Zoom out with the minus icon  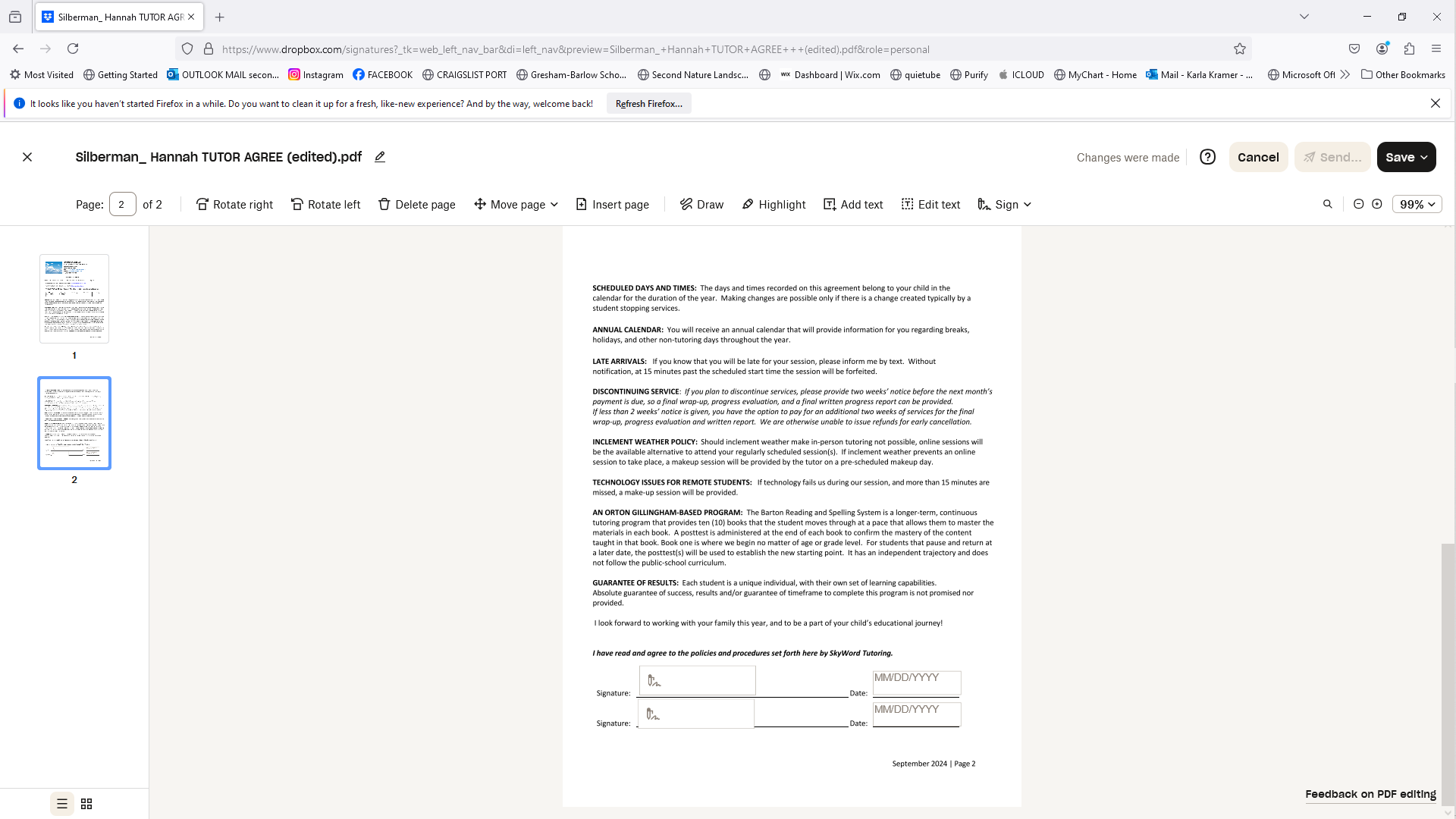click(x=1358, y=204)
